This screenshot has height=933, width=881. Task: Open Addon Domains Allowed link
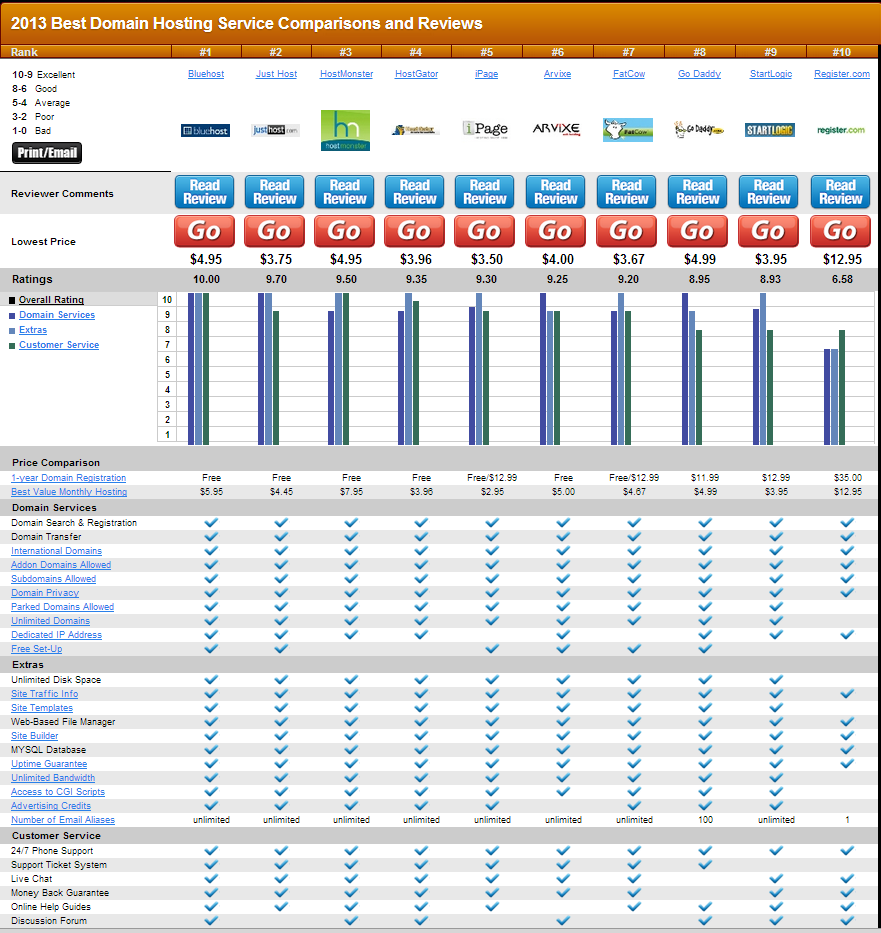coord(61,565)
